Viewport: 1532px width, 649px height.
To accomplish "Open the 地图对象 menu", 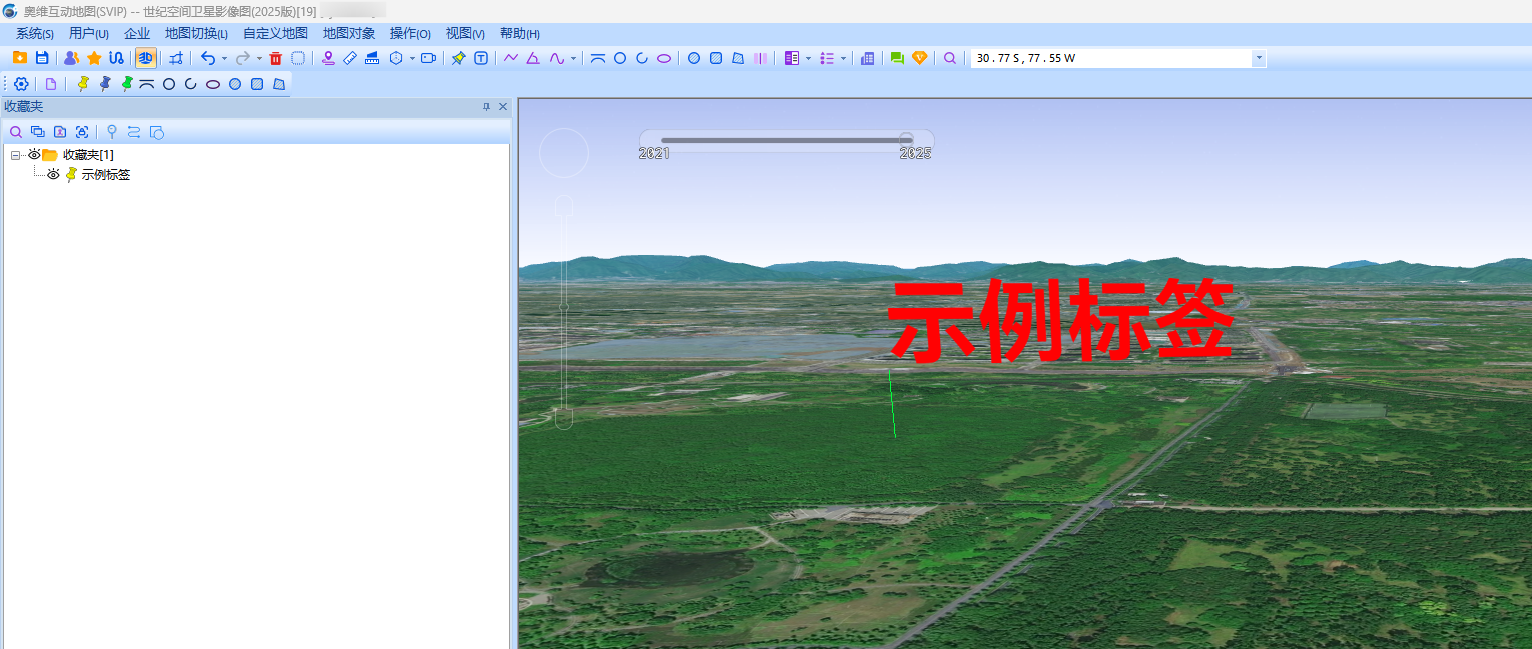I will [349, 33].
